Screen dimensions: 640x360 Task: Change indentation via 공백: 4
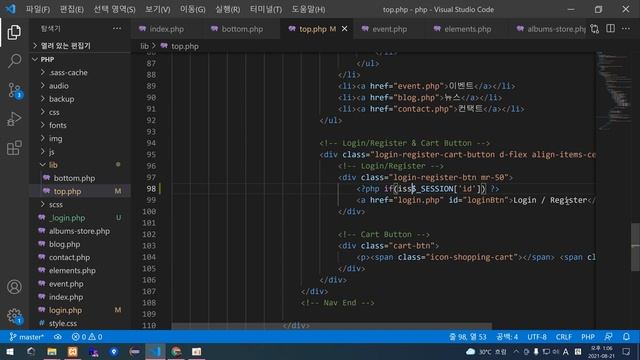507,337
